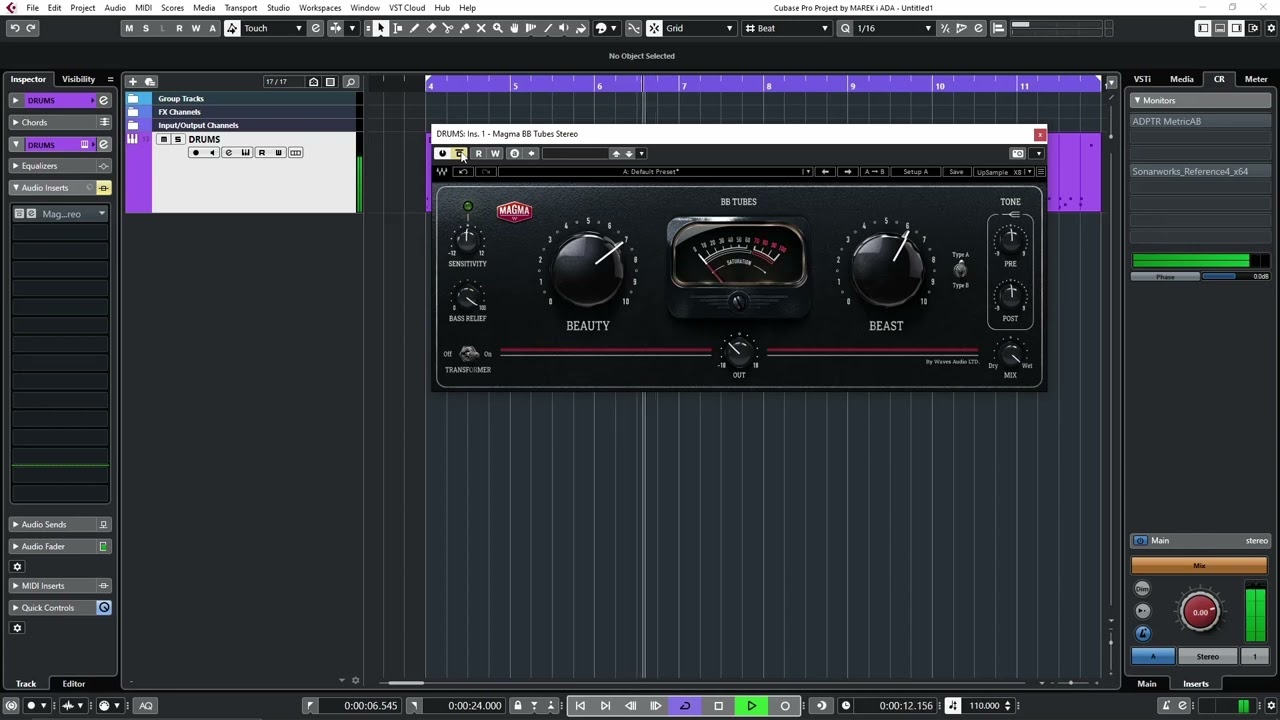Load previous Waves preset with left arrow
This screenshot has width=1280, height=720.
[x=825, y=172]
